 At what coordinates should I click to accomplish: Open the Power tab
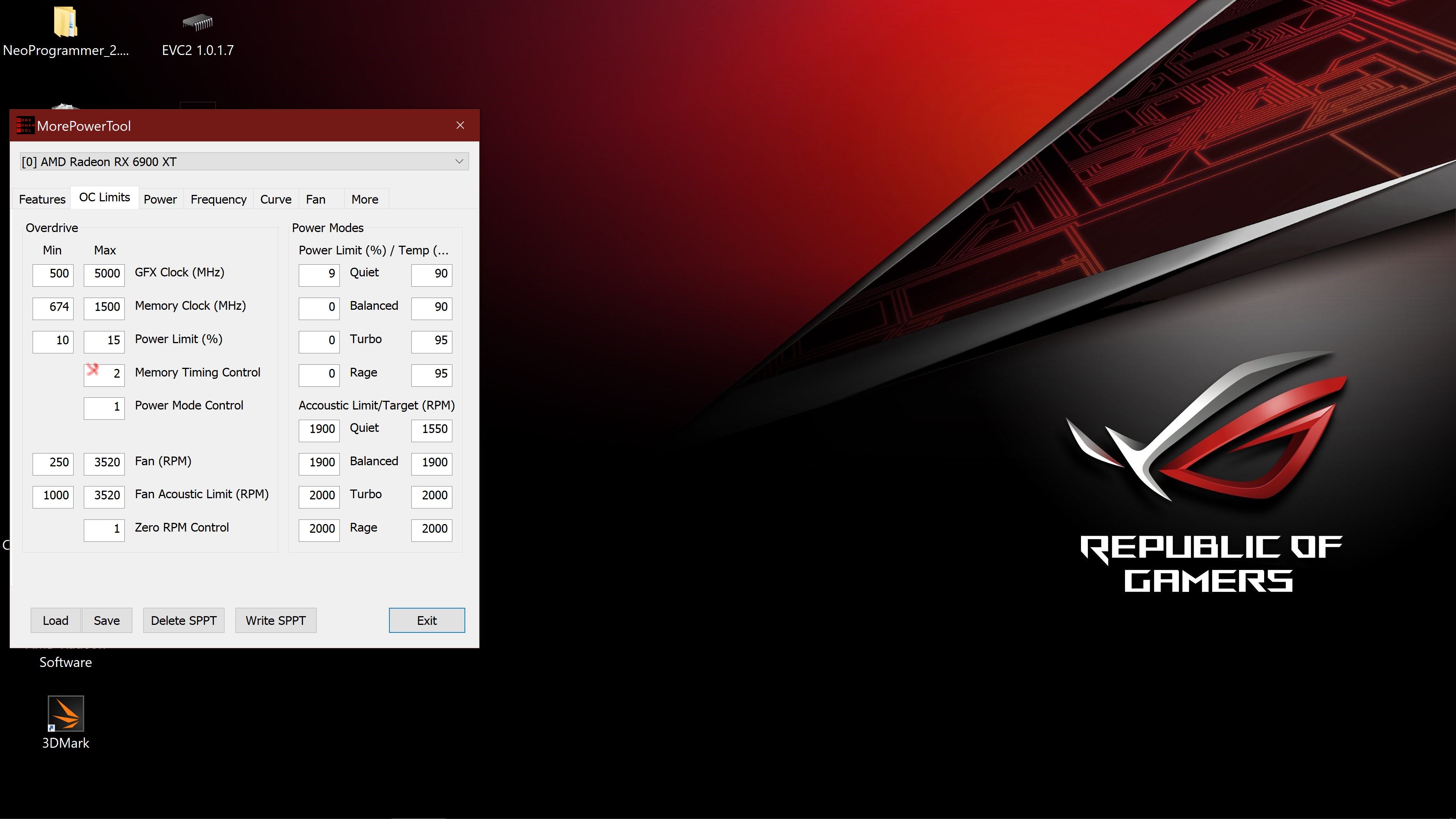[160, 199]
